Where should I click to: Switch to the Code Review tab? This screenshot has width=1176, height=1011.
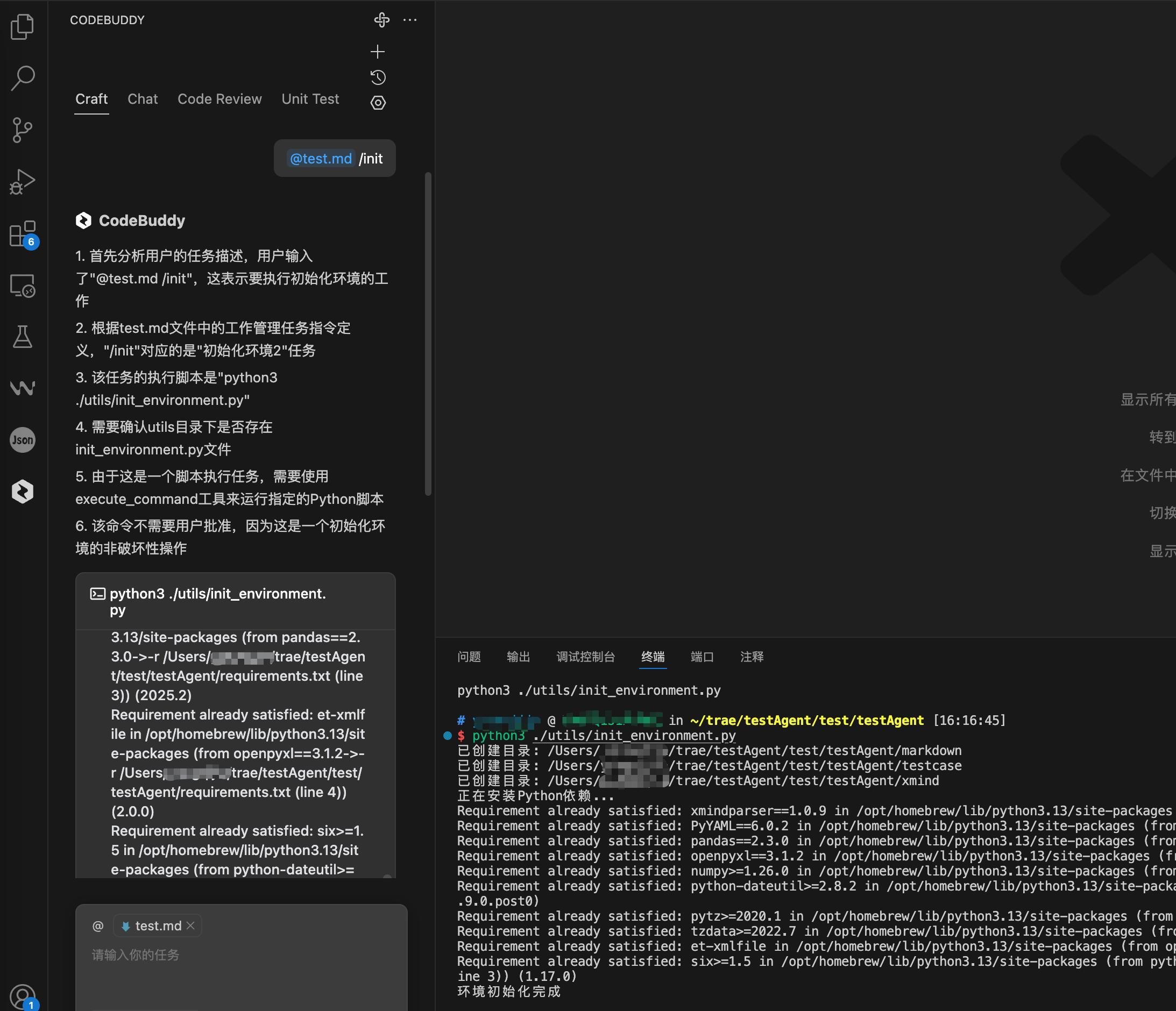tap(219, 99)
